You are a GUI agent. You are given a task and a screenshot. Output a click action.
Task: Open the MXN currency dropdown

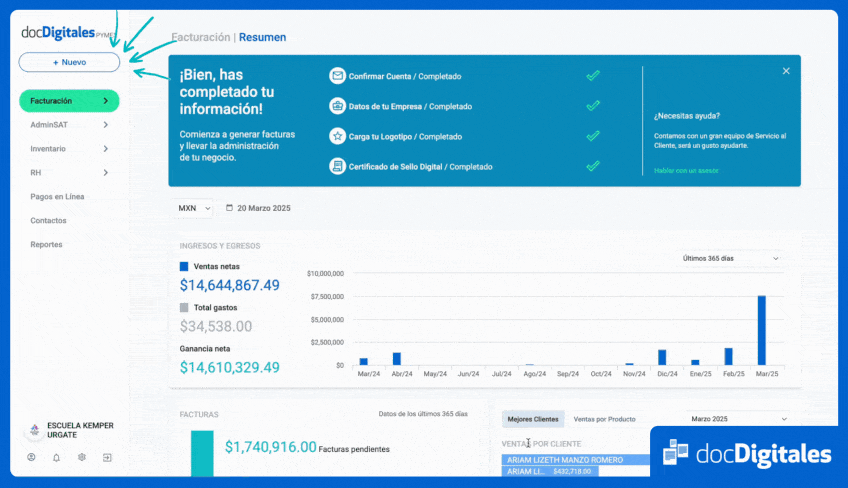pos(194,208)
